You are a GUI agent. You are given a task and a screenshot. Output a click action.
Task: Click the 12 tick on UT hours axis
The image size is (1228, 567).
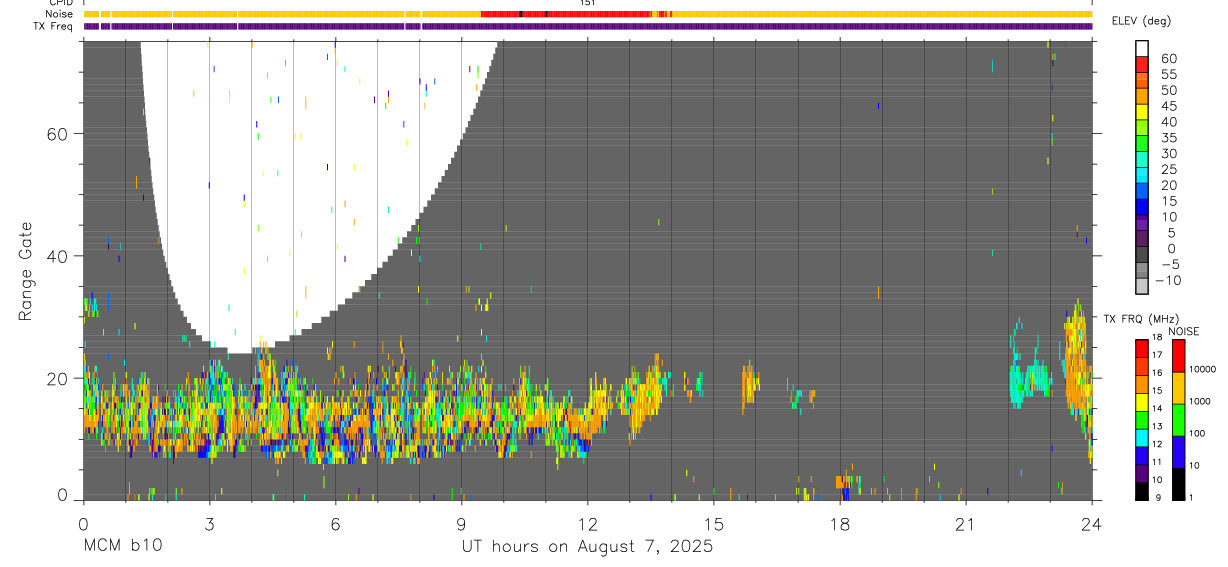pos(587,524)
